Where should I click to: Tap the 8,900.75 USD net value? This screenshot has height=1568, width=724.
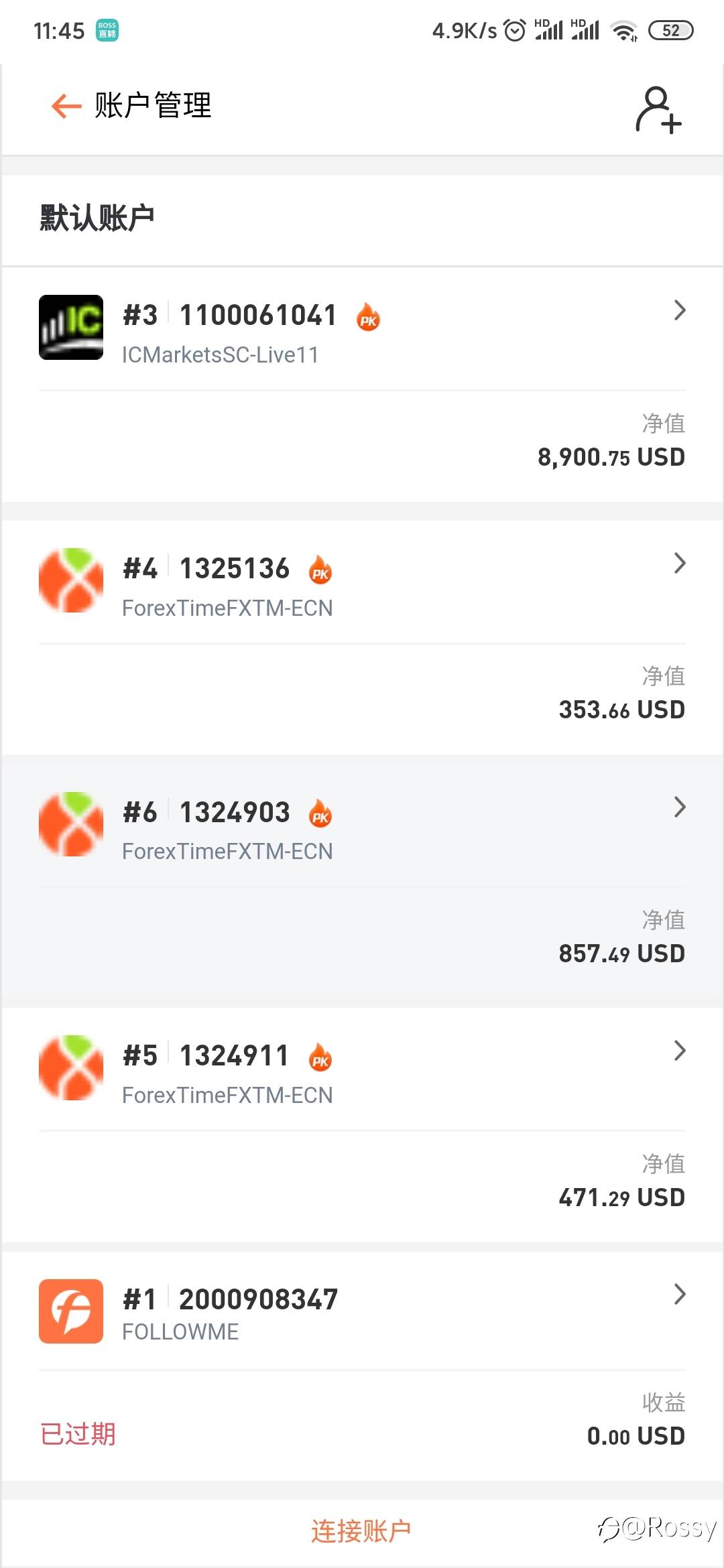(611, 458)
